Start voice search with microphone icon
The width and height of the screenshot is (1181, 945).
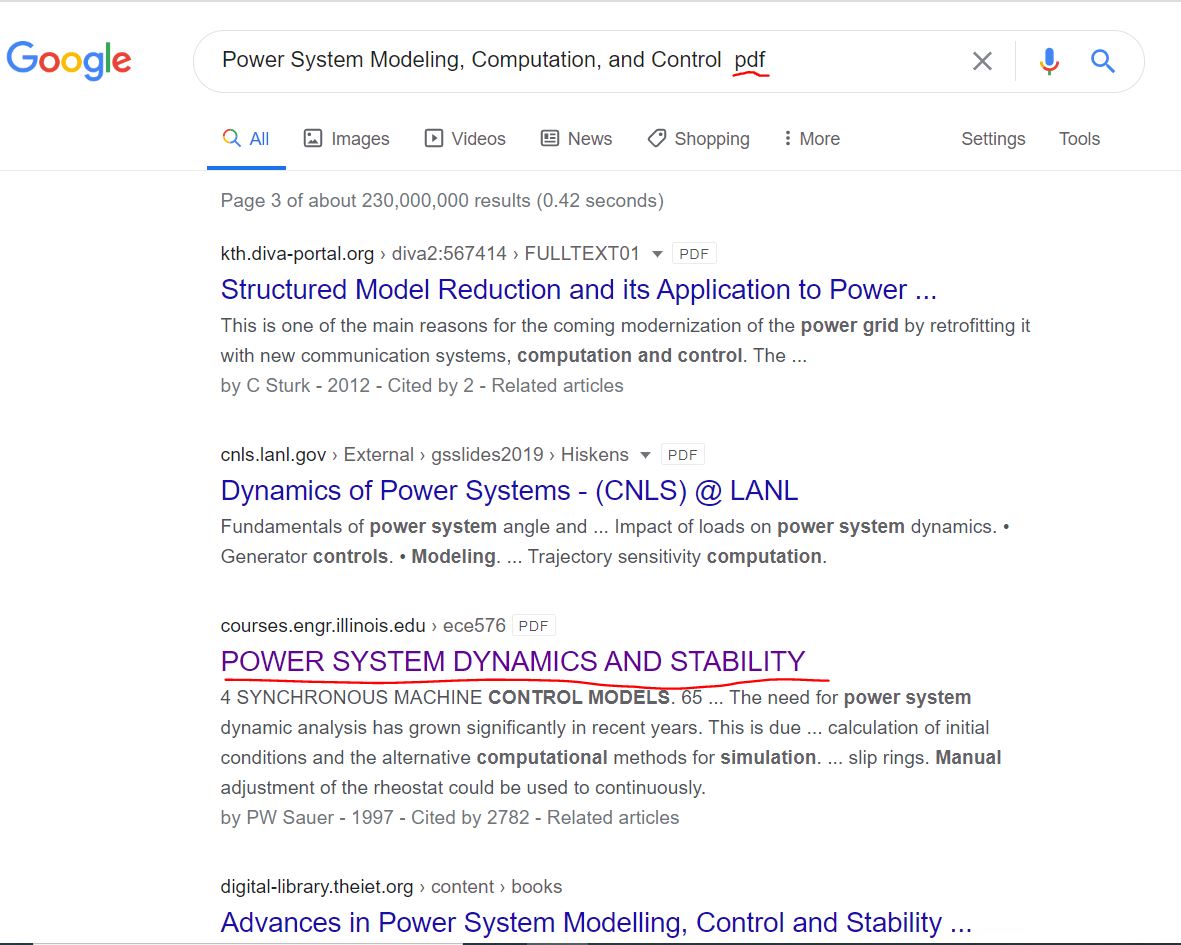(1049, 61)
